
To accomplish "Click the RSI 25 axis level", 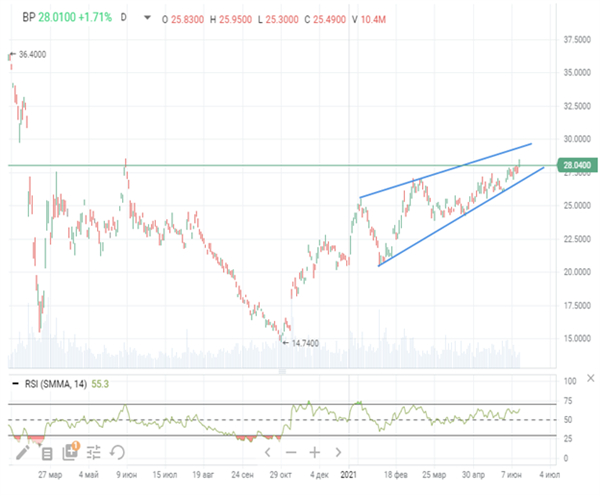I will pyautogui.click(x=568, y=439).
